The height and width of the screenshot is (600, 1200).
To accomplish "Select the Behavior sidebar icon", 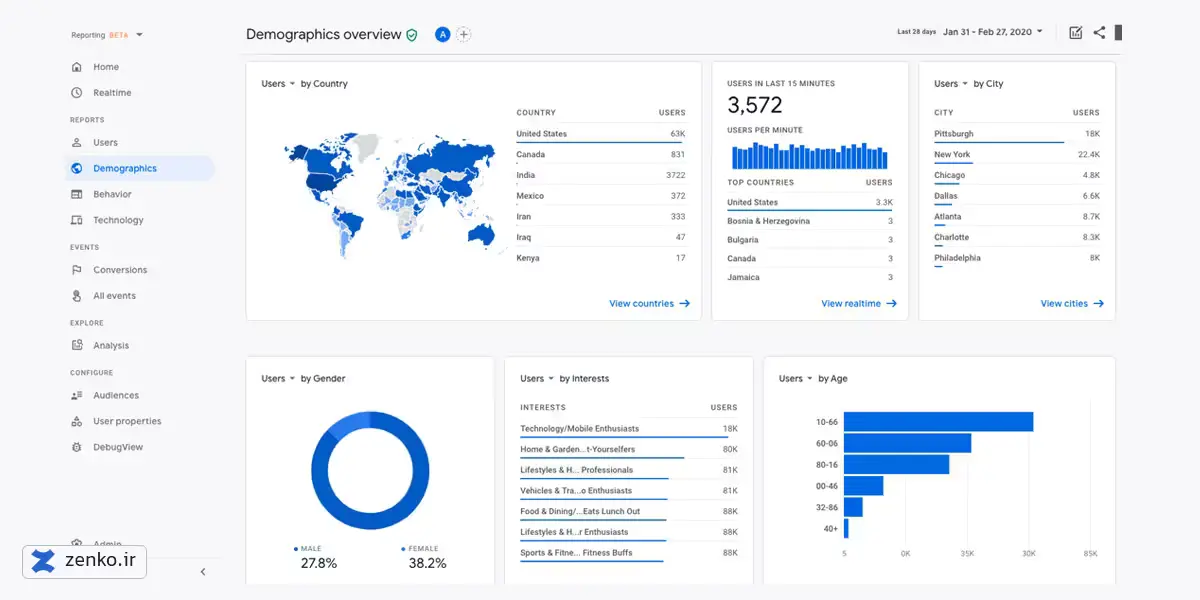I will 77,194.
